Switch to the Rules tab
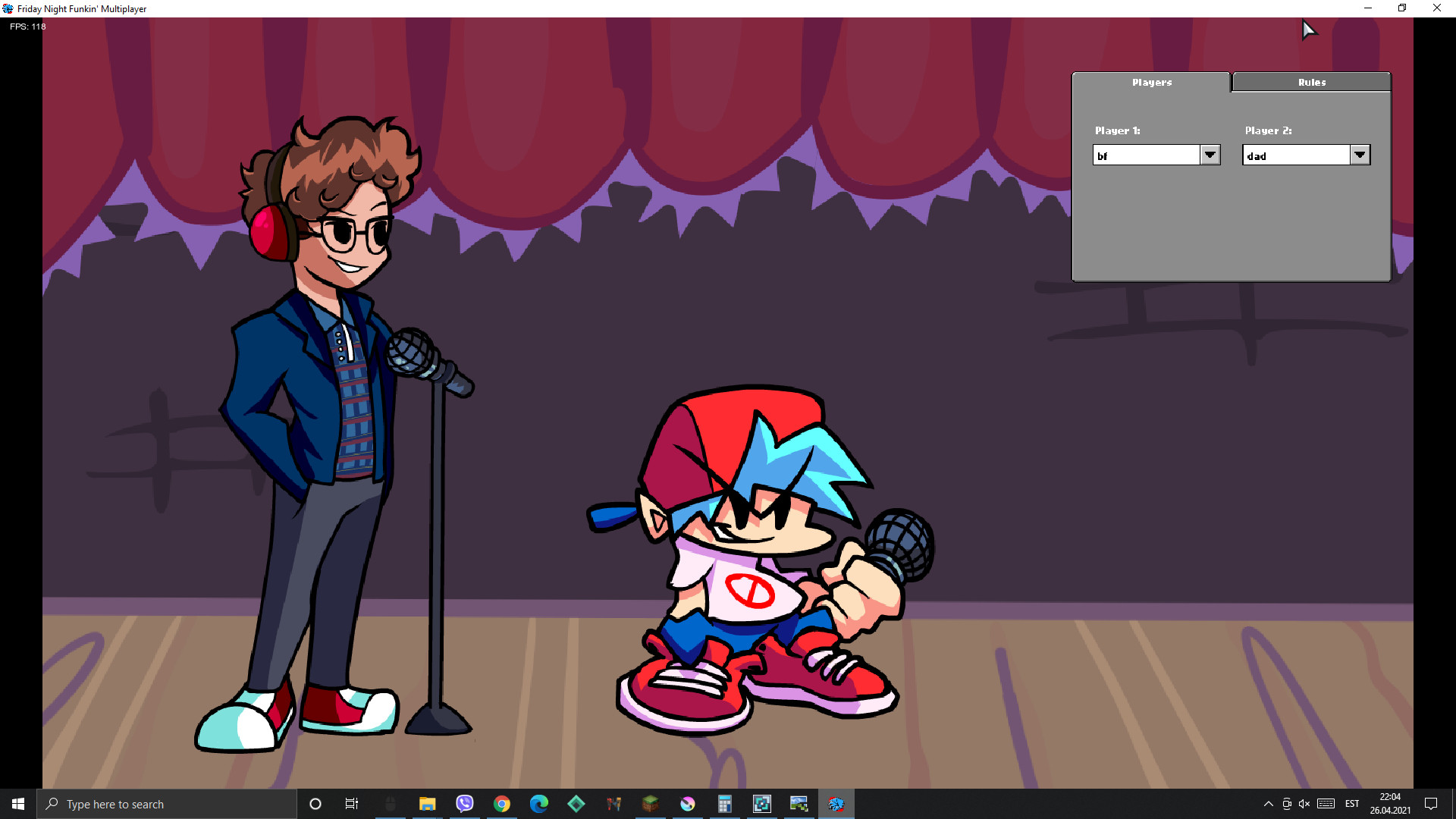1456x819 pixels. point(1311,82)
